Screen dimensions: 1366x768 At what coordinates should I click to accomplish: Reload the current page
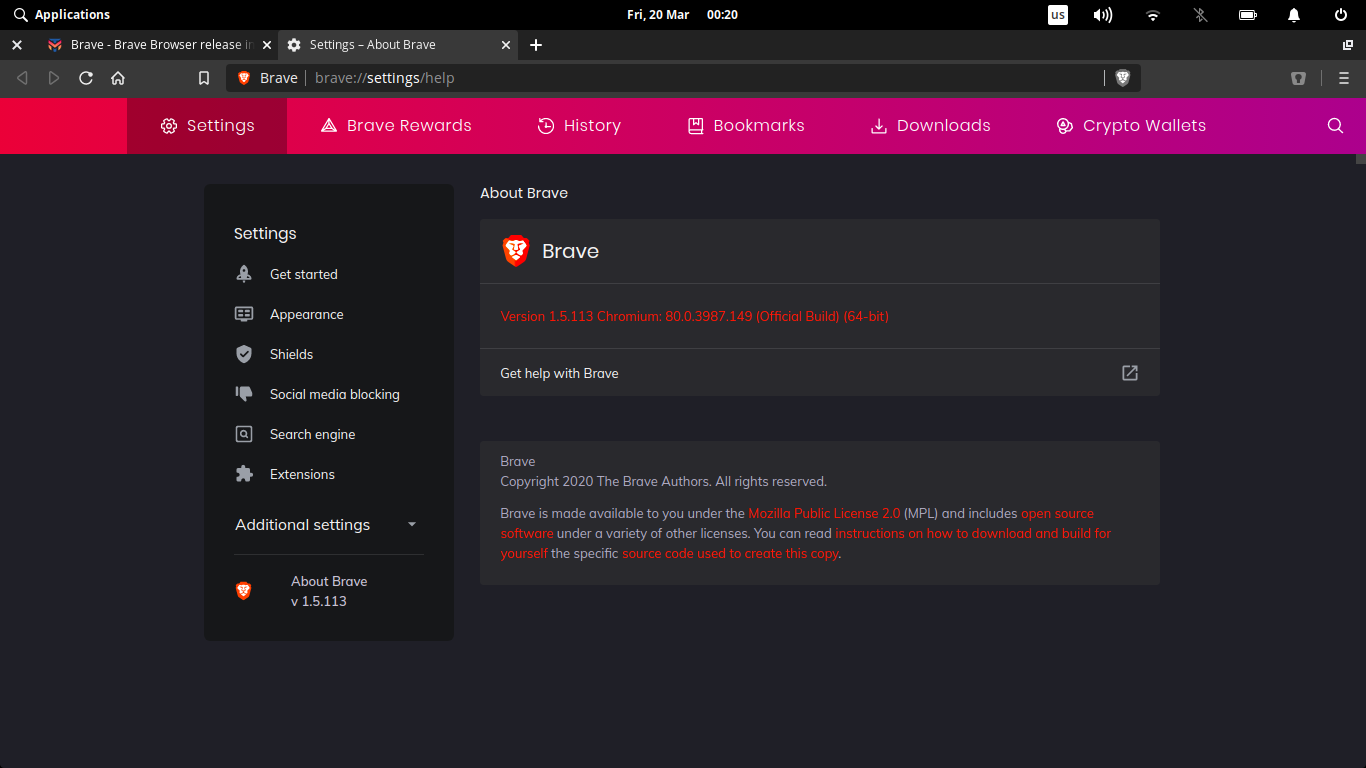point(86,78)
